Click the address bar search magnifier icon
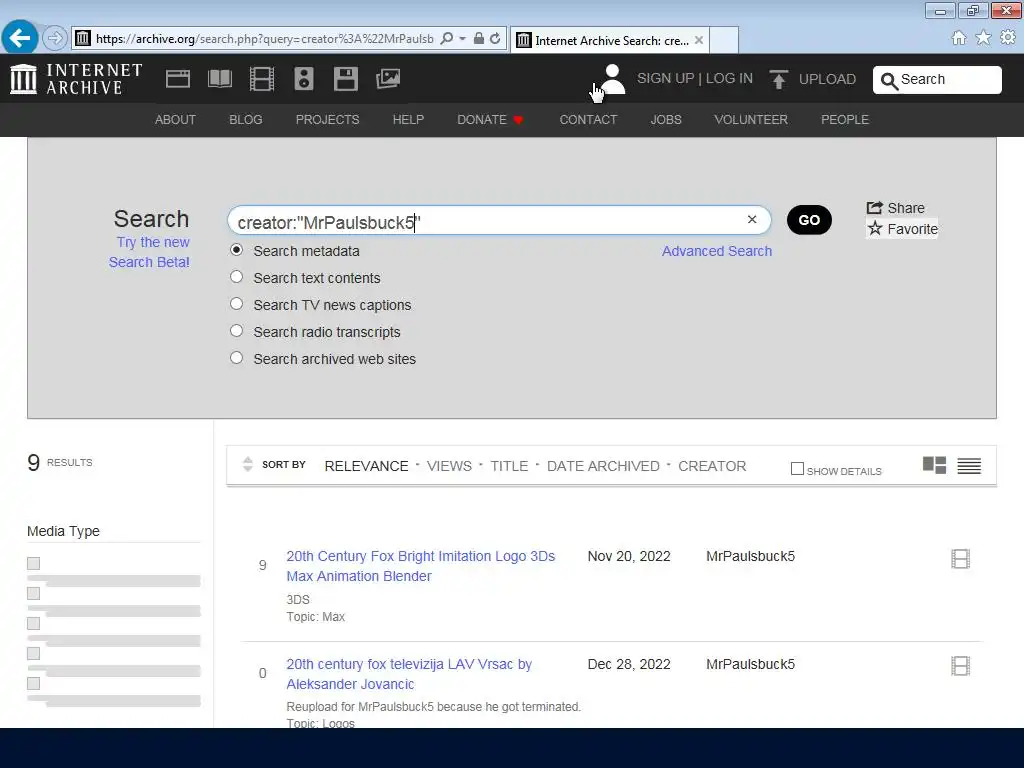 click(447, 39)
